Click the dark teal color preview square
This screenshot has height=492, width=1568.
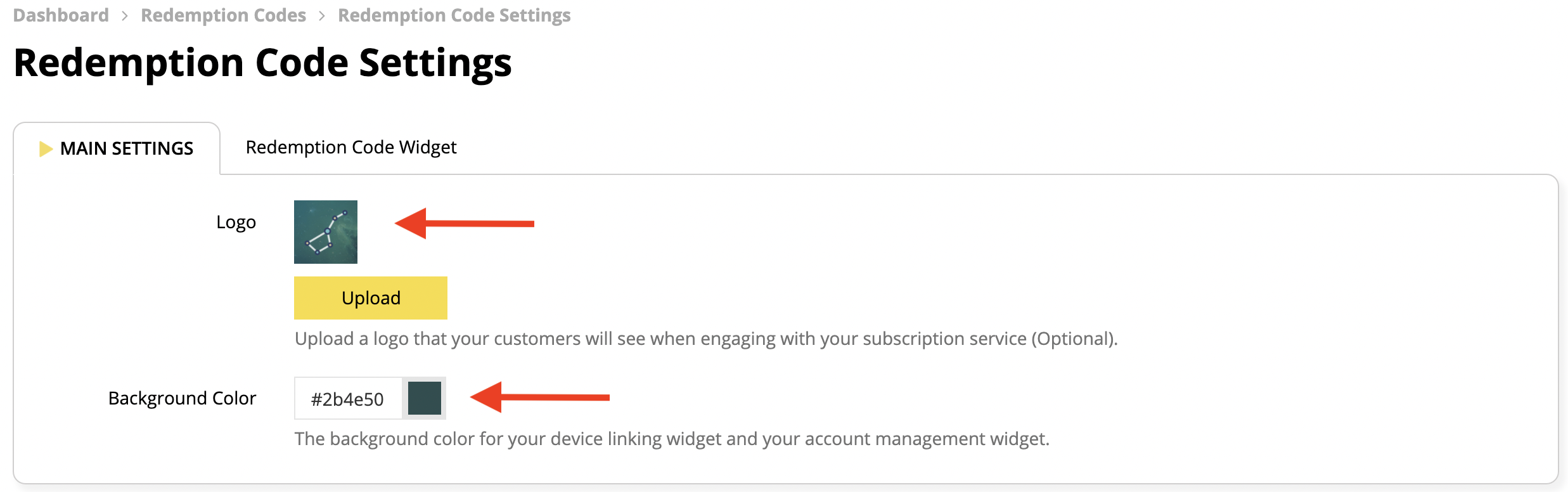(x=425, y=398)
